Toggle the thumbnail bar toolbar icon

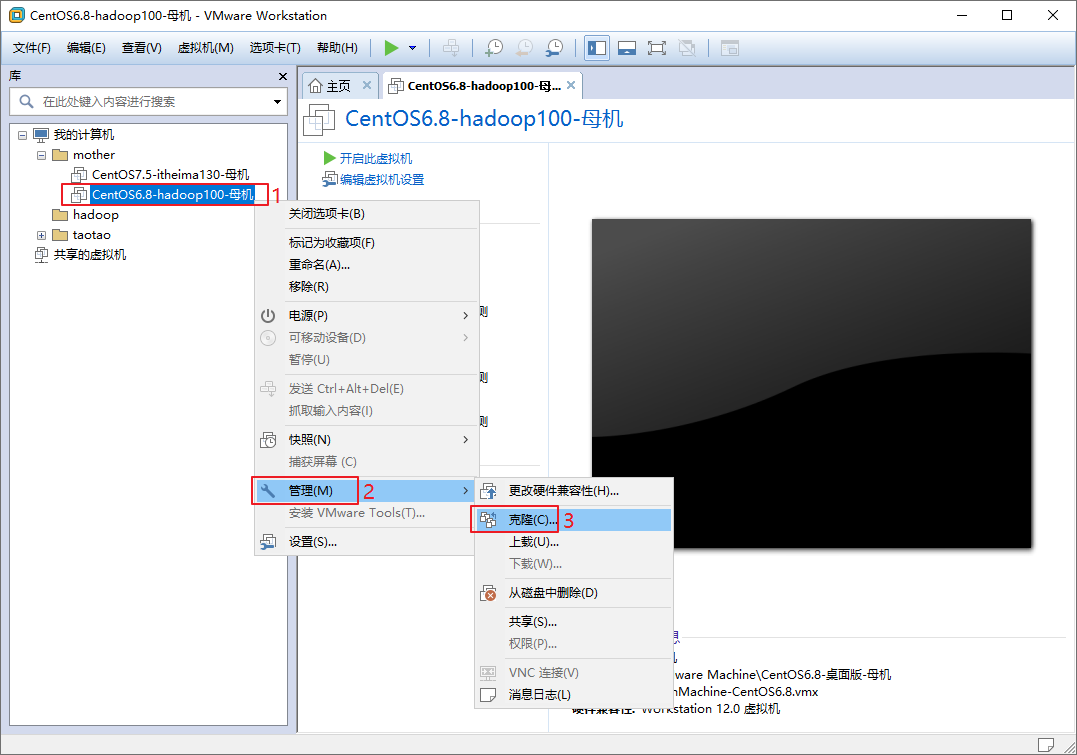pos(627,47)
